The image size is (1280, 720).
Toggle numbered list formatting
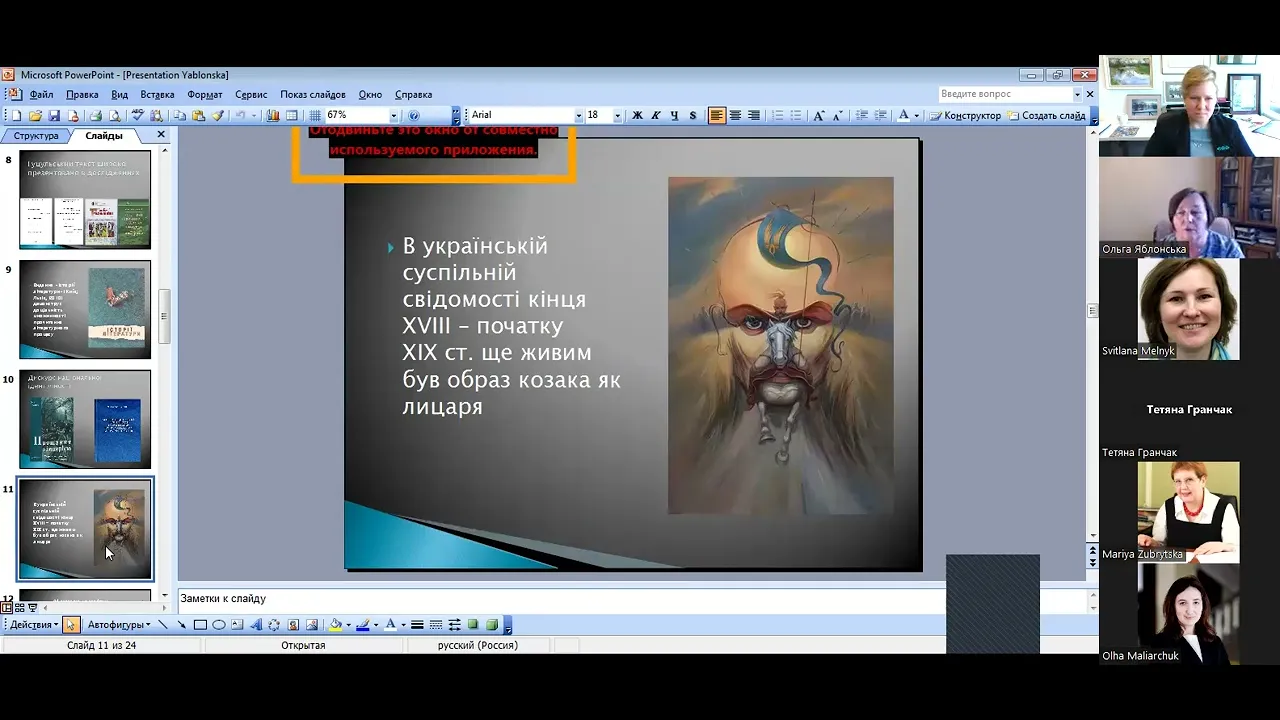tap(778, 116)
